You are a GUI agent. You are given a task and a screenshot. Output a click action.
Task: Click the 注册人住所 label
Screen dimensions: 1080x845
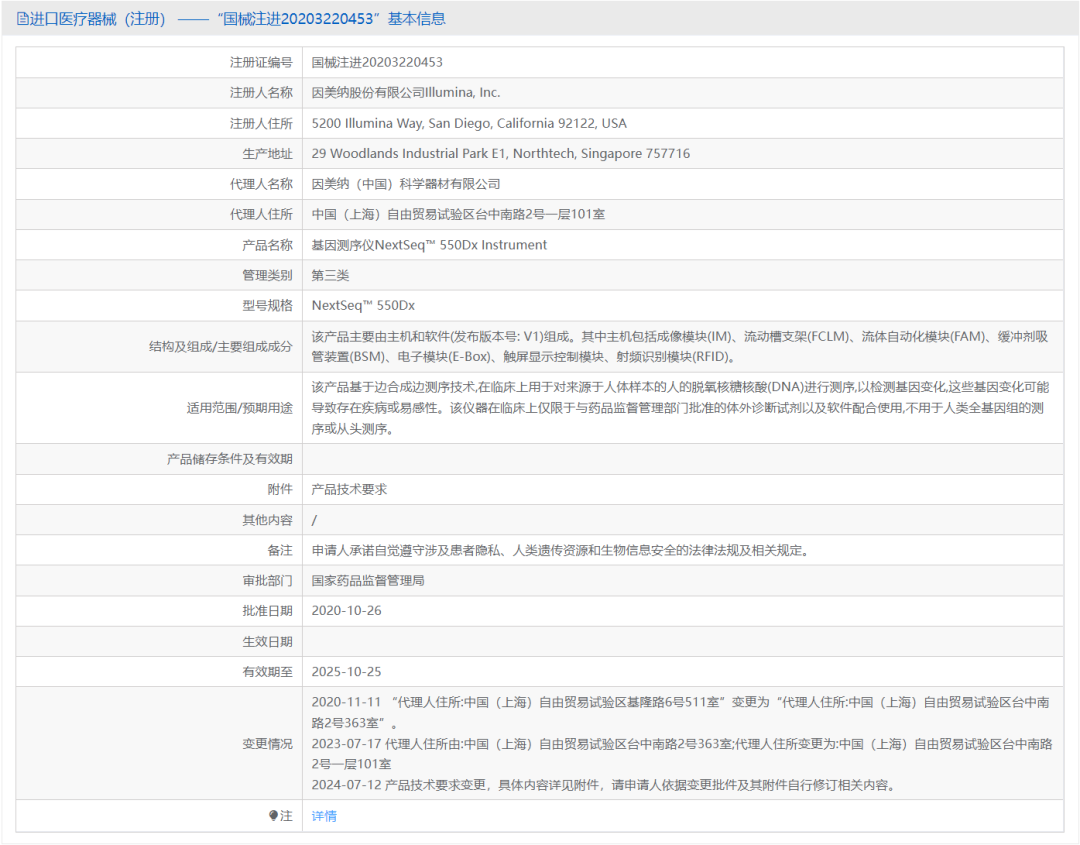[x=261, y=123]
